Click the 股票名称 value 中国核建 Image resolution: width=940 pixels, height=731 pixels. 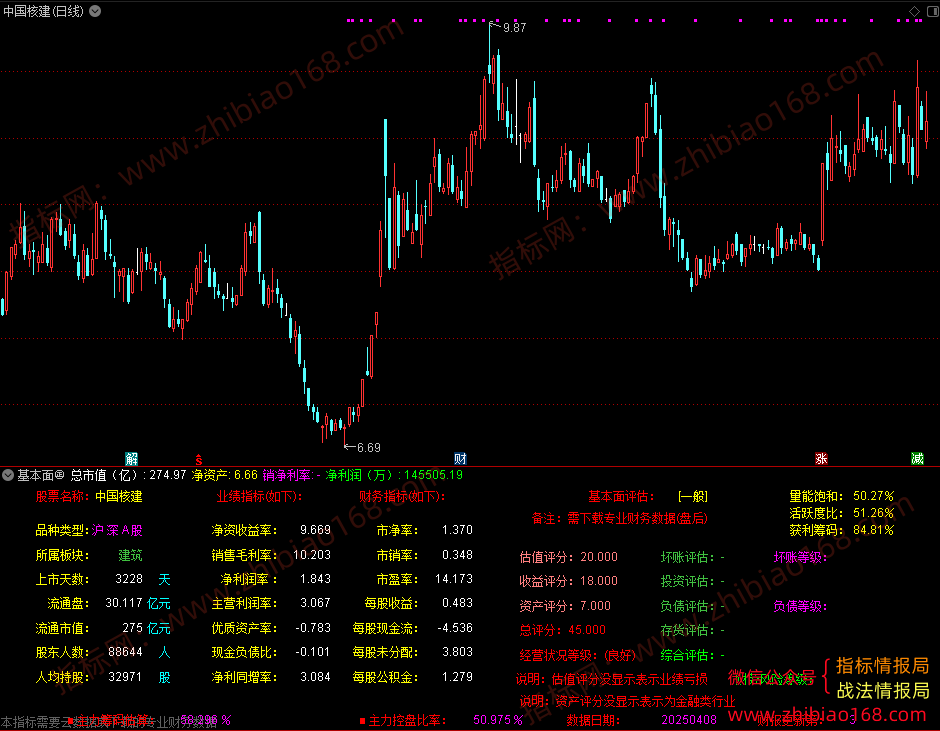point(119,497)
